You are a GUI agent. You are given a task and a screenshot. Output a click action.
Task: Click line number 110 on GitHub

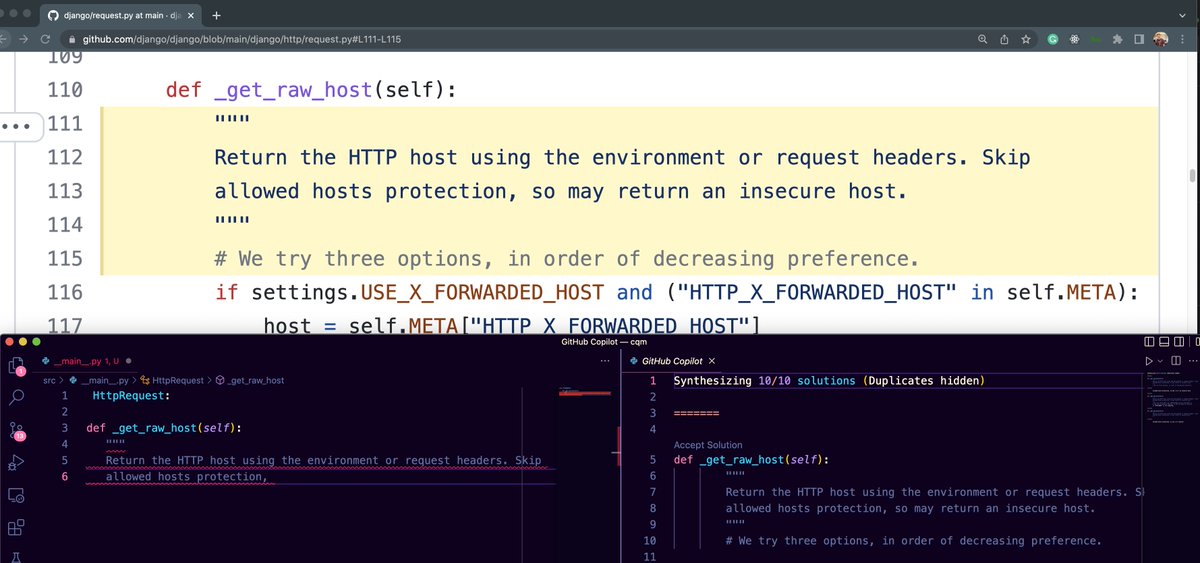point(64,91)
